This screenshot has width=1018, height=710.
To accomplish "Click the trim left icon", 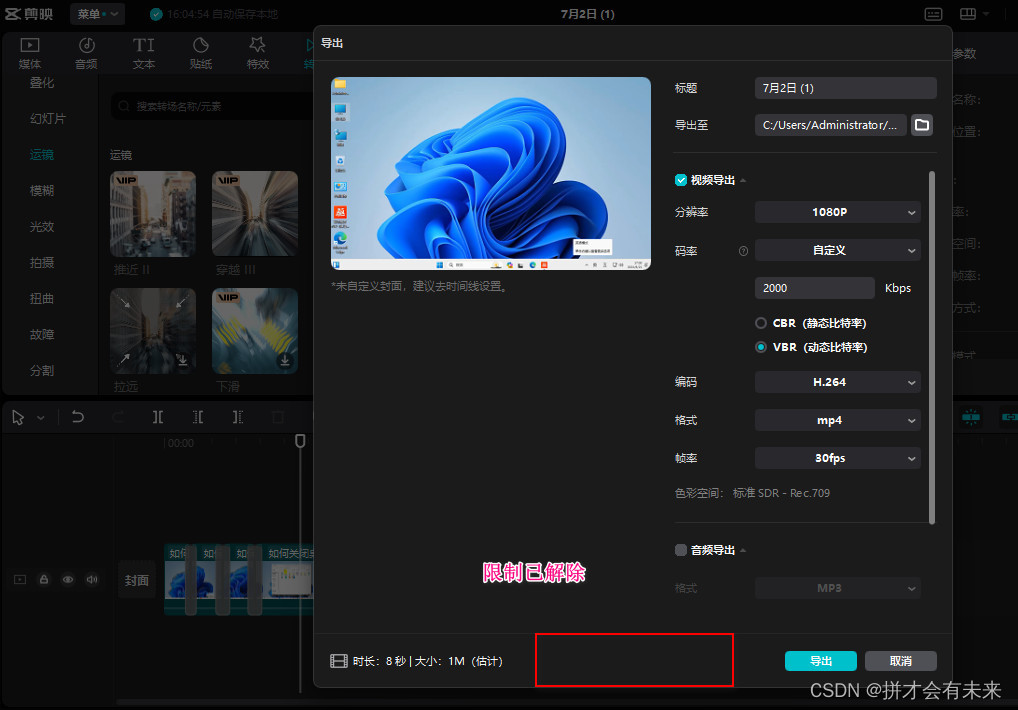I will (x=198, y=417).
